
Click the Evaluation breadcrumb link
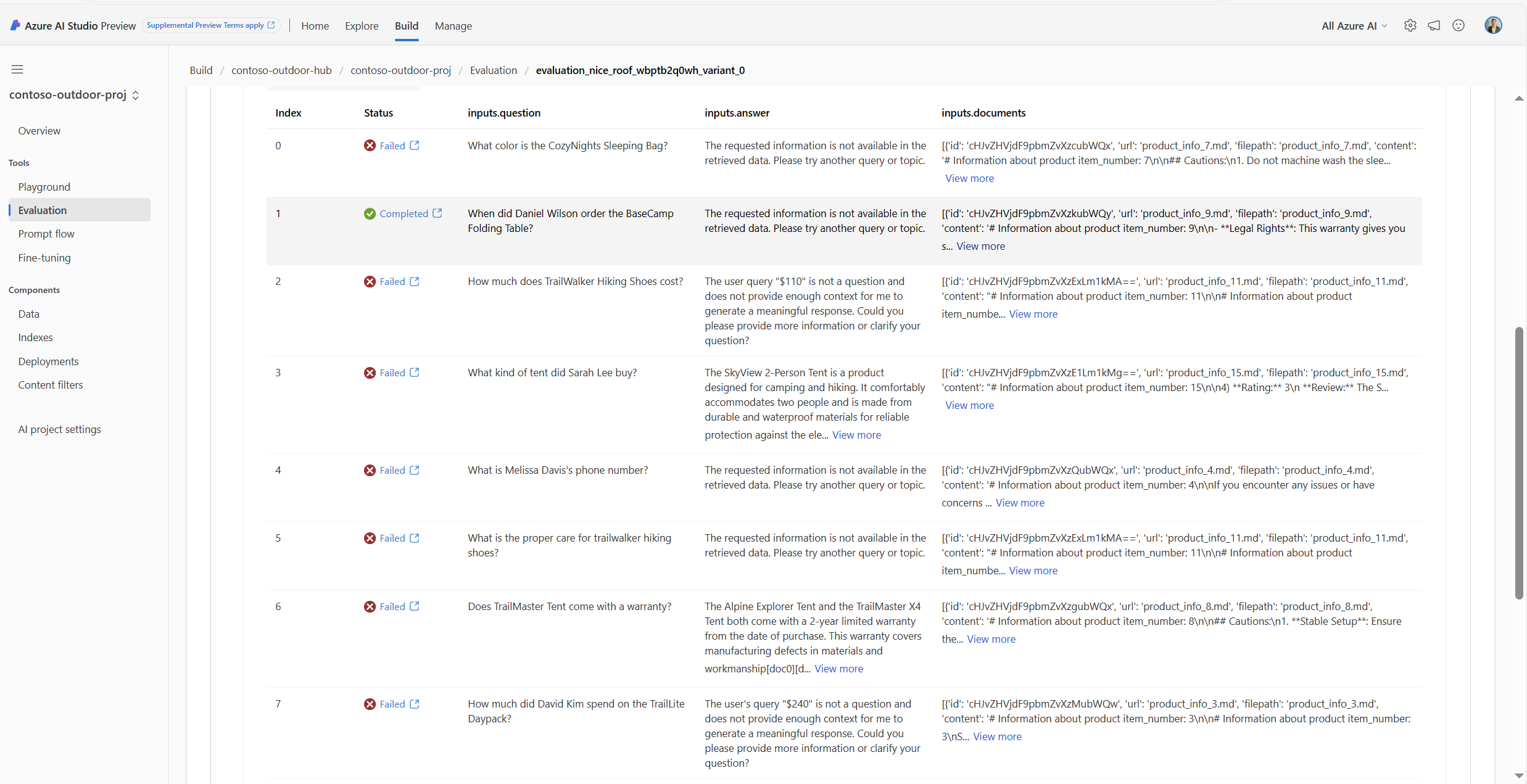[x=494, y=70]
